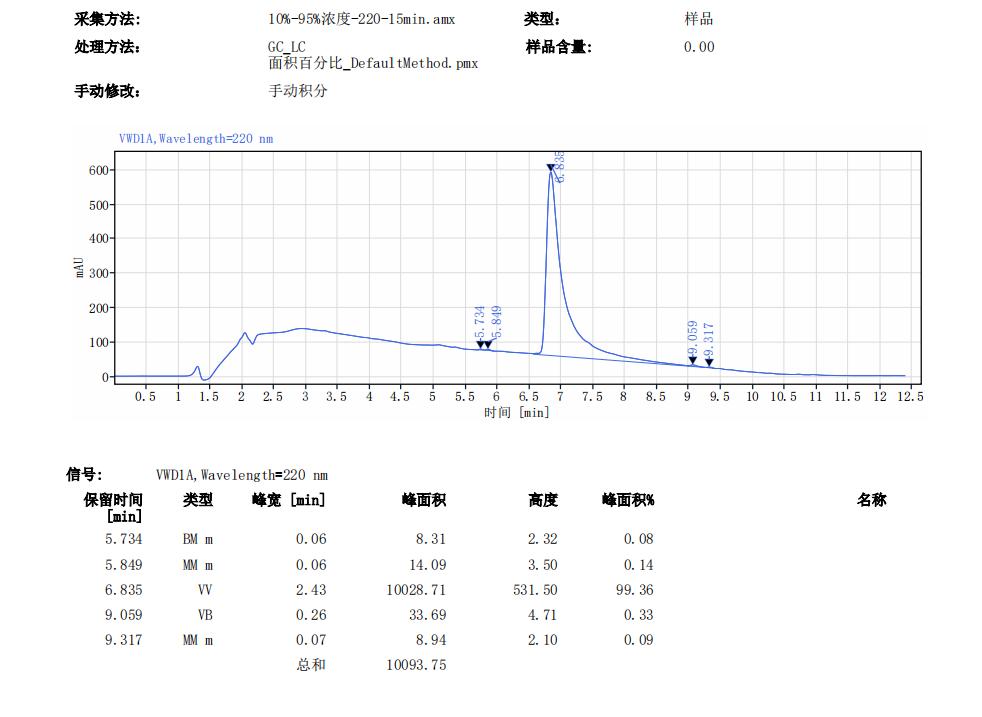Viewport: 982px width, 717px height.
Task: Click the 手动积分 manual modification value
Action: [x=297, y=91]
